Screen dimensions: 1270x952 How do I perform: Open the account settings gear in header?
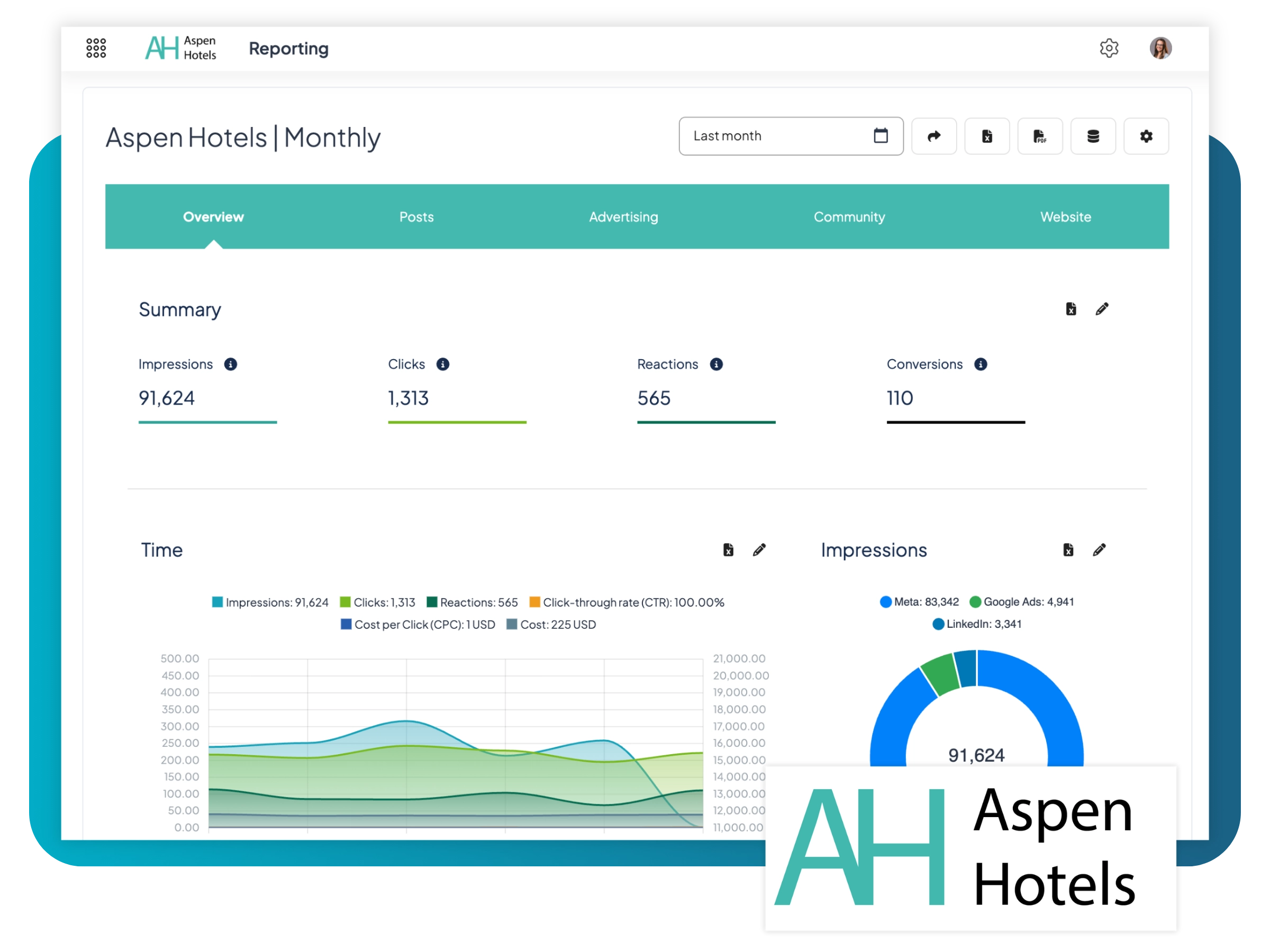point(1109,48)
